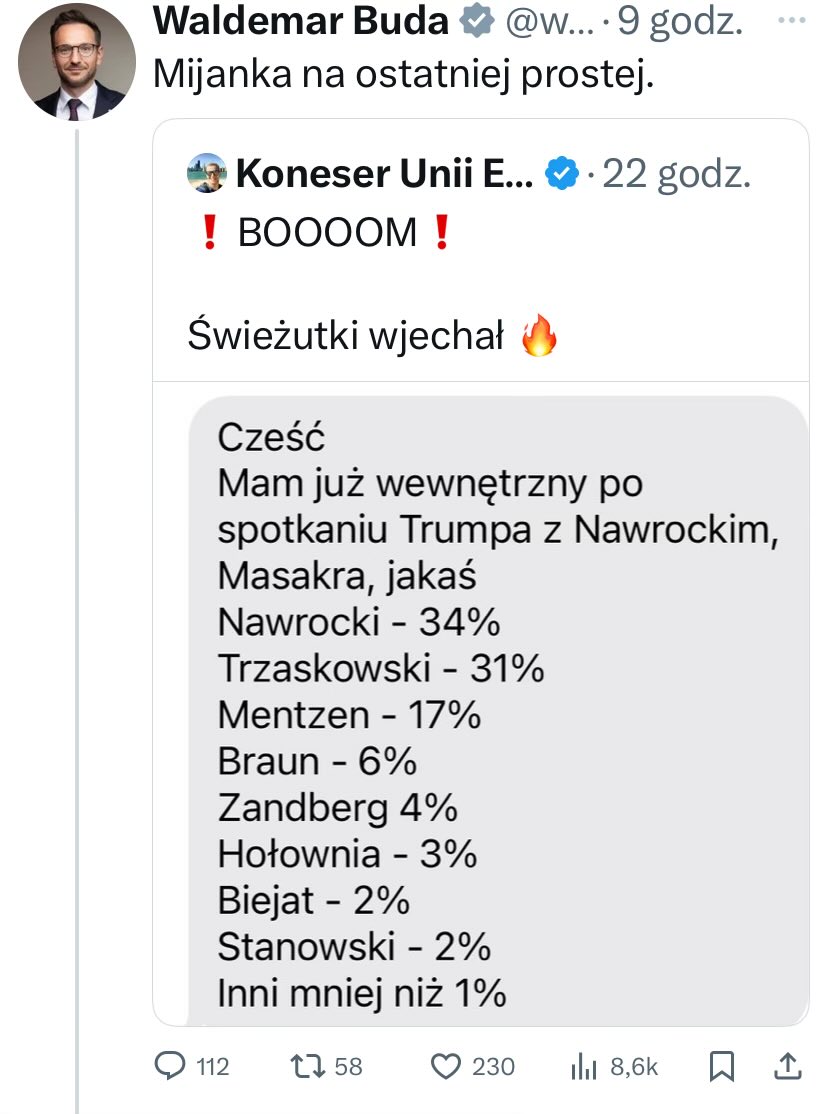The image size is (828, 1114).
Task: Open Waldemar Buda's profile picture
Action: (x=77, y=61)
